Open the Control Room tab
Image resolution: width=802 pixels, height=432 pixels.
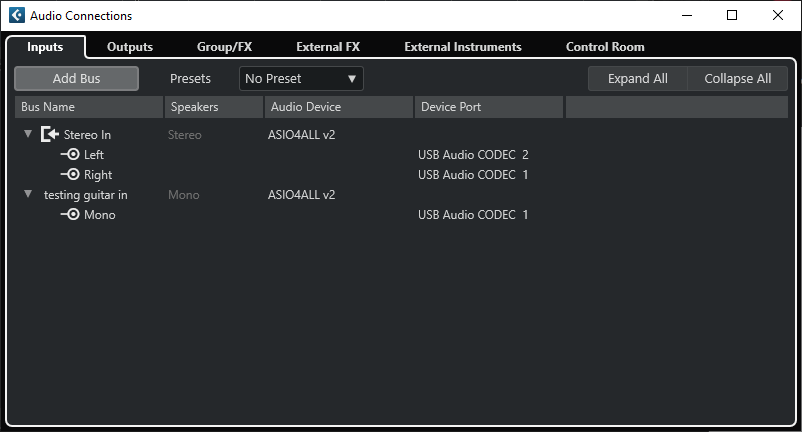(x=605, y=47)
